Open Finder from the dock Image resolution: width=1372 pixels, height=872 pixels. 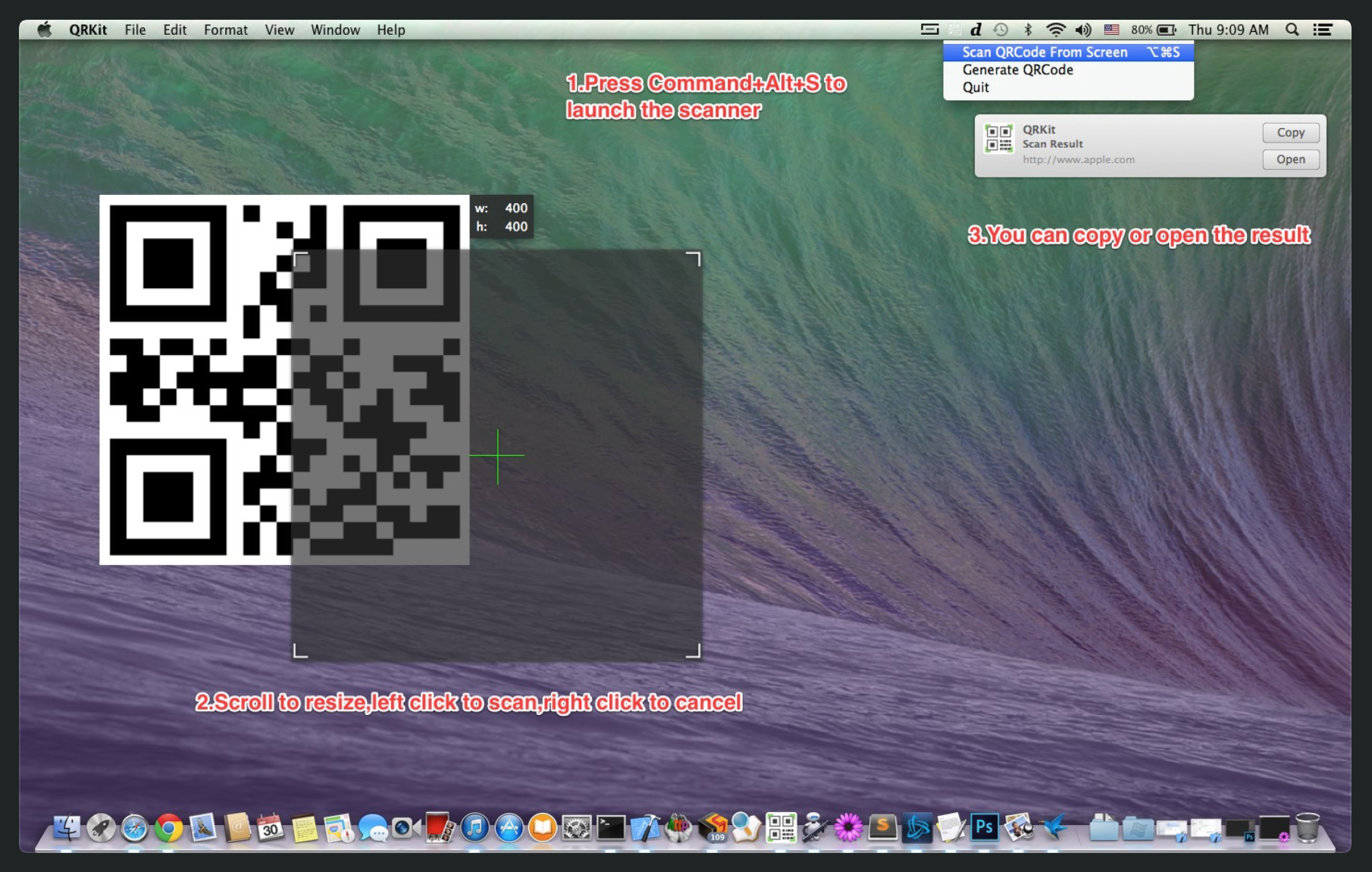pos(67,827)
